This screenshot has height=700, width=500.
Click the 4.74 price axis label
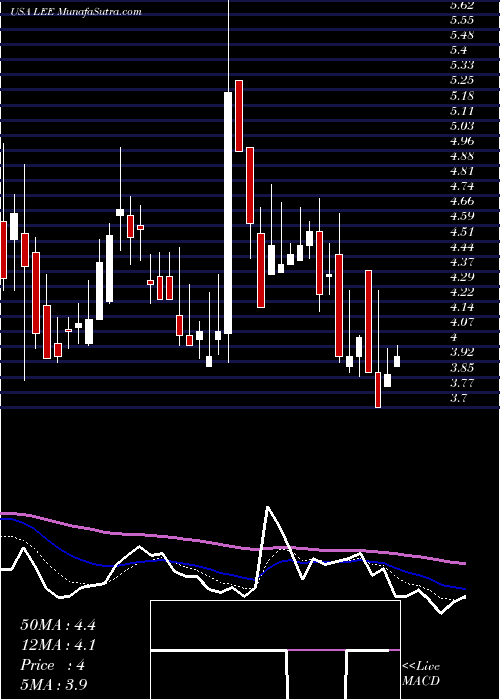coord(462,187)
